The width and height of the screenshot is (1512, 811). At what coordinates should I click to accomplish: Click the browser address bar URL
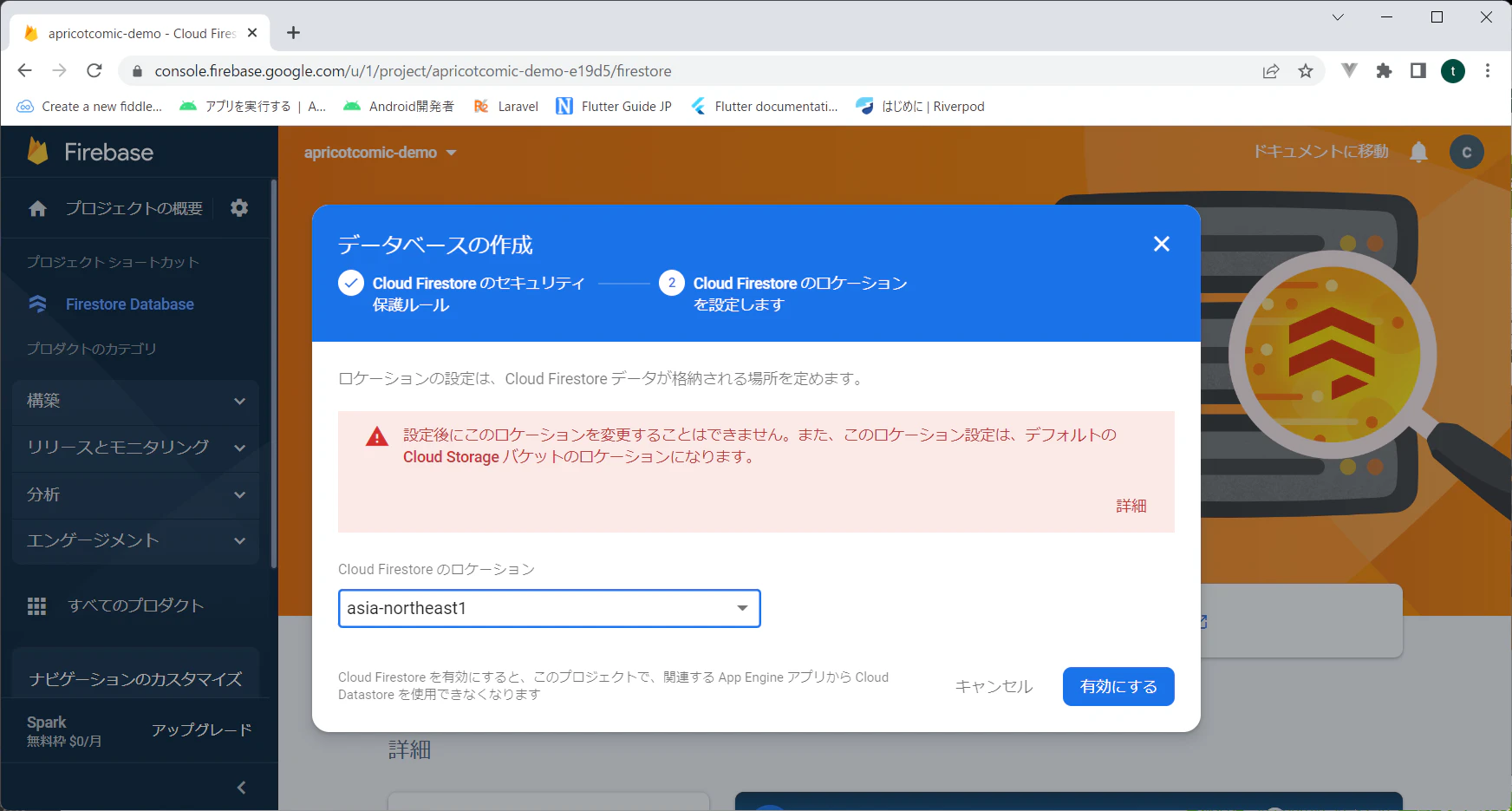pos(413,71)
